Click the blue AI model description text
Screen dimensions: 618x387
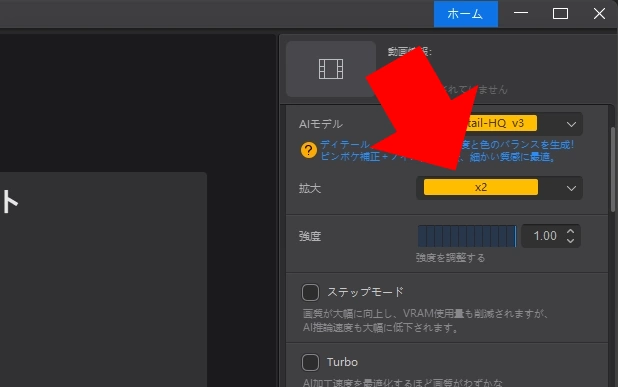[x=447, y=151]
